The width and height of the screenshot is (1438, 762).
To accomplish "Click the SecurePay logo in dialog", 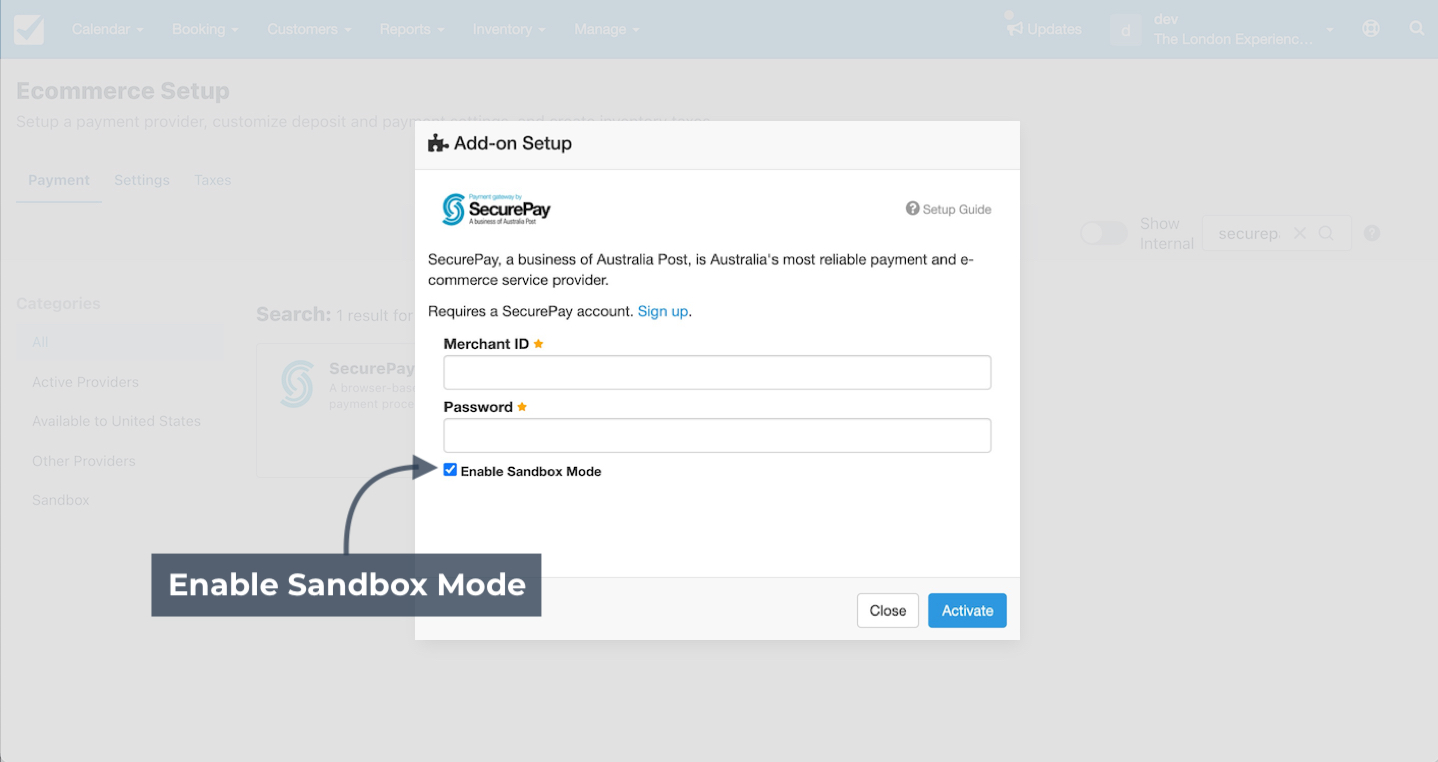I will pyautogui.click(x=497, y=209).
